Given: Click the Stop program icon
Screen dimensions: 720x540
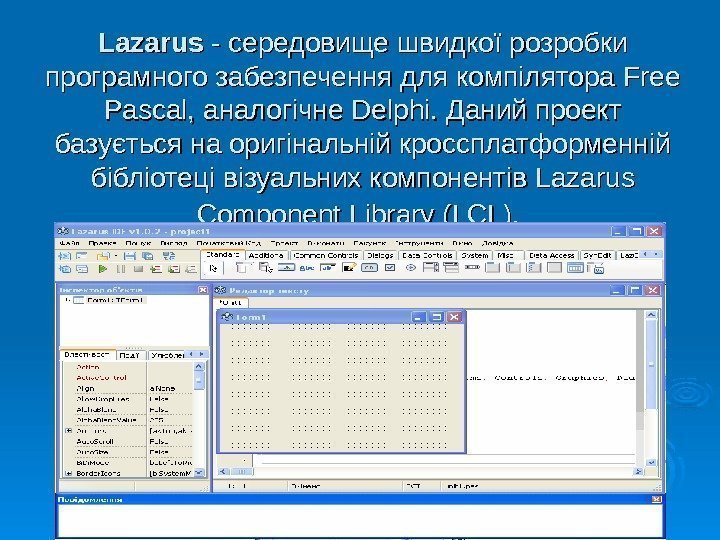Looking at the screenshot, I should click(x=138, y=269).
